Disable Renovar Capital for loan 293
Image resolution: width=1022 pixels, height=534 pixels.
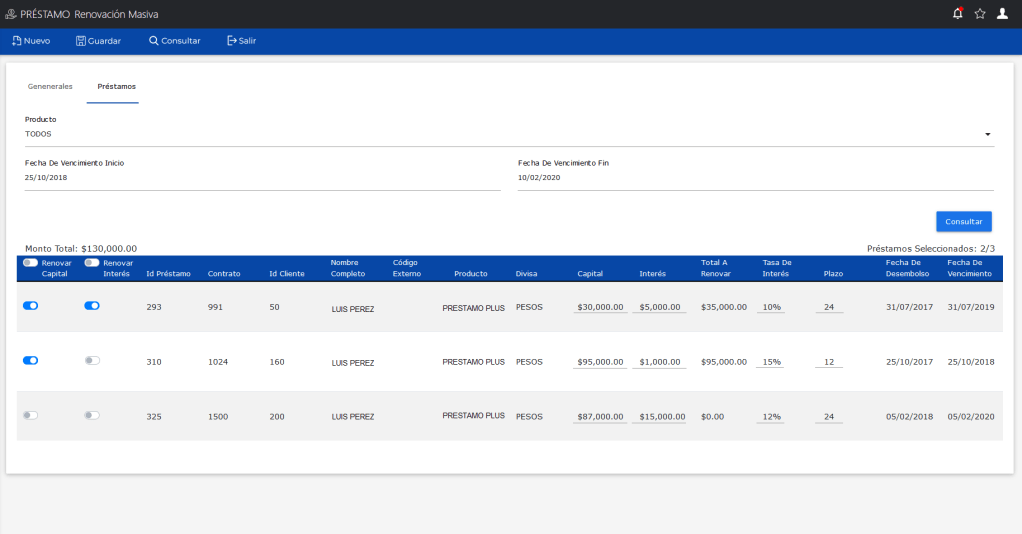point(30,306)
